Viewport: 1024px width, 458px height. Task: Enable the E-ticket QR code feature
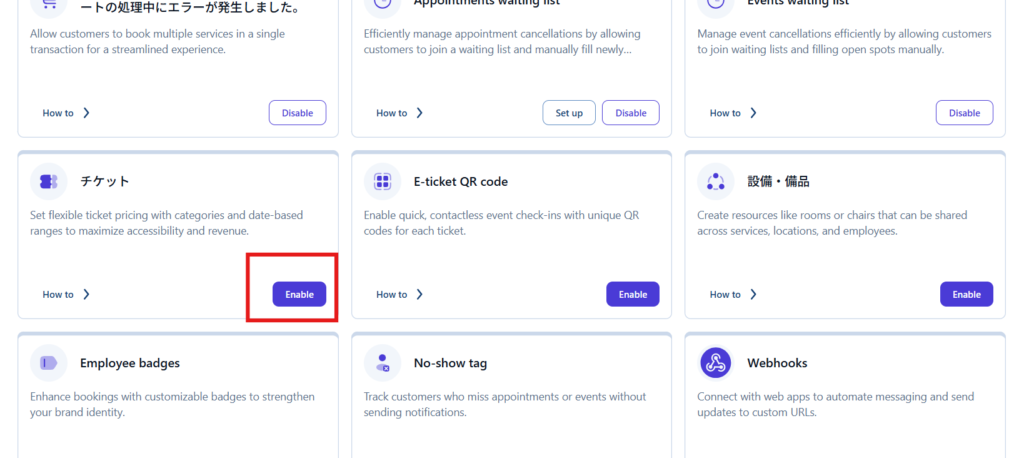[633, 294]
